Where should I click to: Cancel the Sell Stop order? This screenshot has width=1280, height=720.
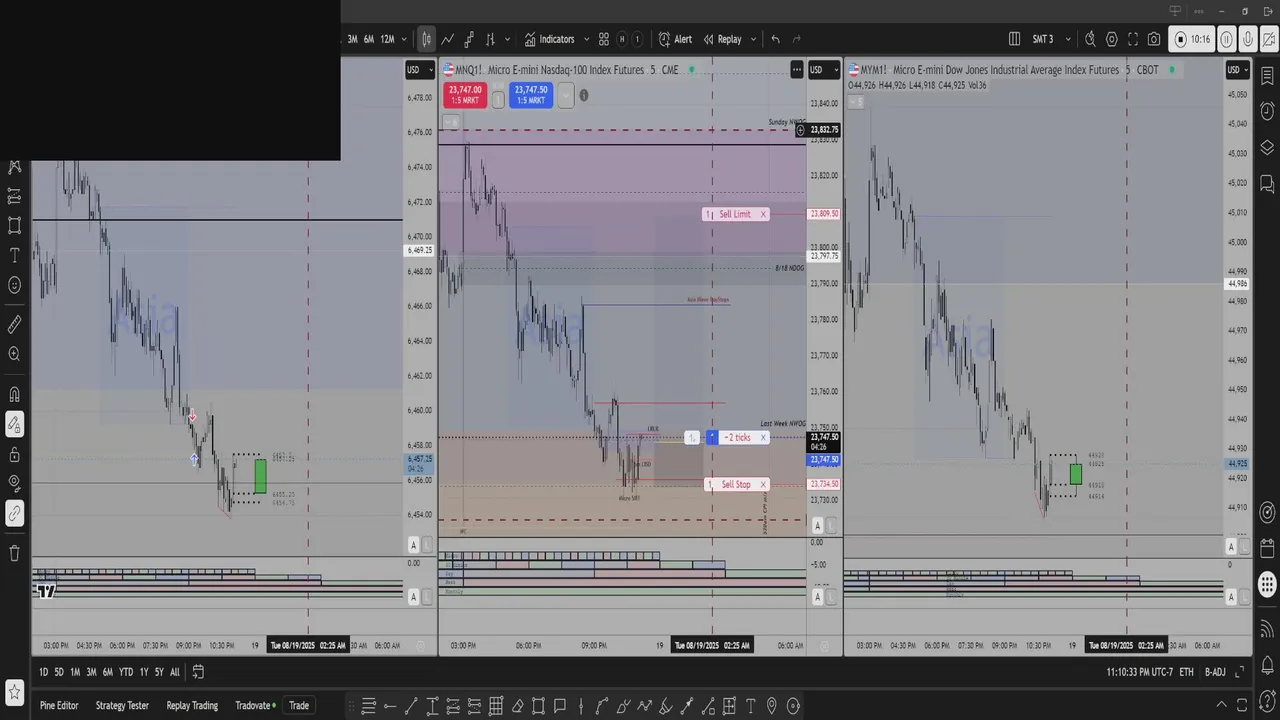click(x=763, y=484)
